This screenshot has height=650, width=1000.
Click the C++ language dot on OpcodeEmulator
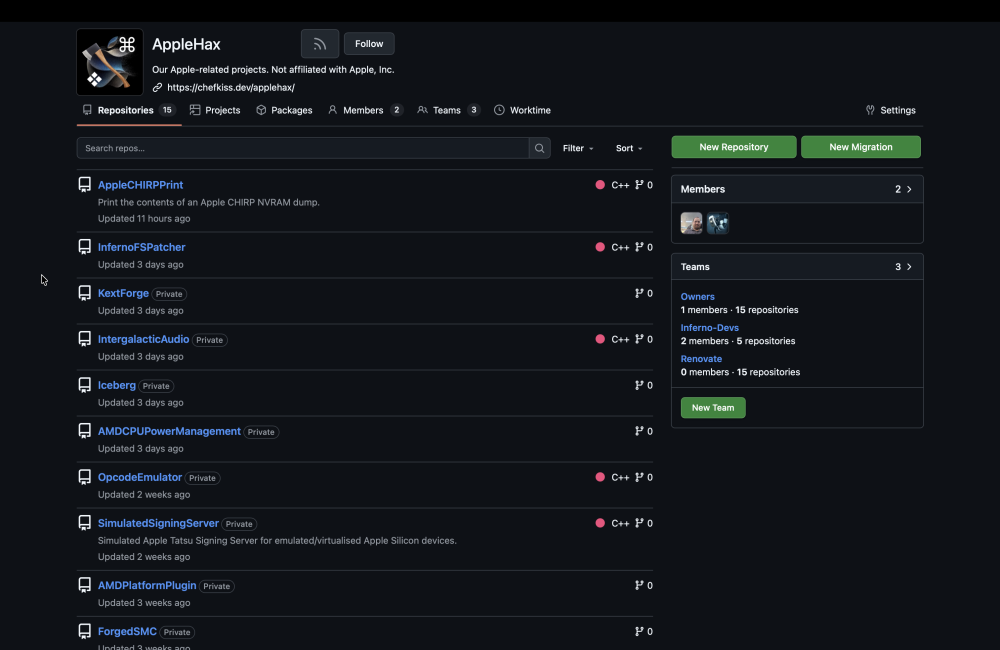(600, 477)
